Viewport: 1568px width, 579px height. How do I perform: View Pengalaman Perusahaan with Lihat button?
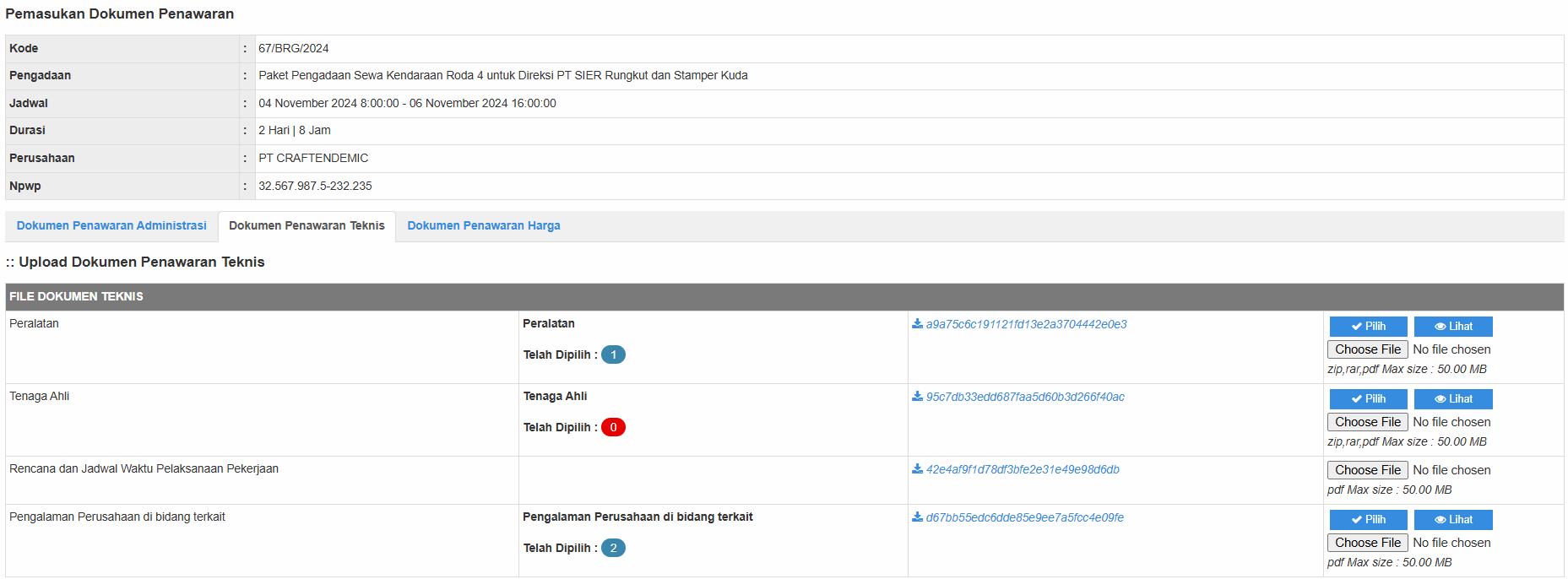pyautogui.click(x=1452, y=520)
